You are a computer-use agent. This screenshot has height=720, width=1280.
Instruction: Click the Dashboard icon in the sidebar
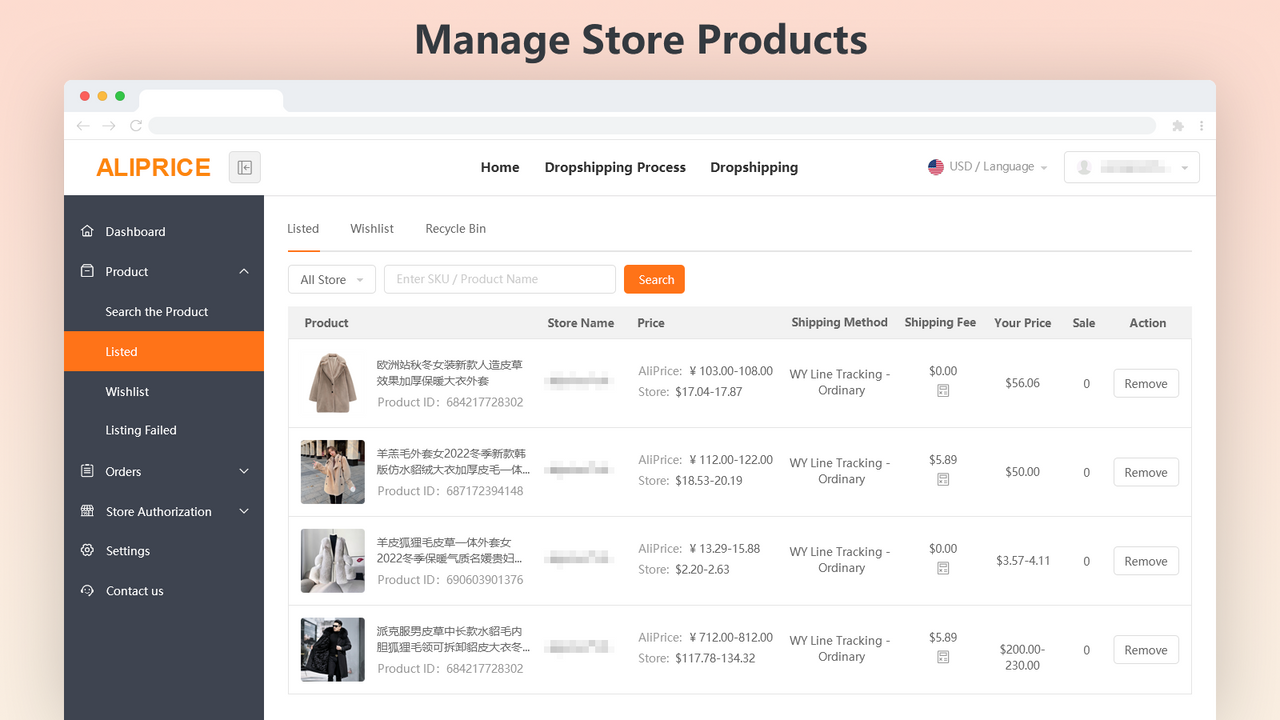click(88, 231)
